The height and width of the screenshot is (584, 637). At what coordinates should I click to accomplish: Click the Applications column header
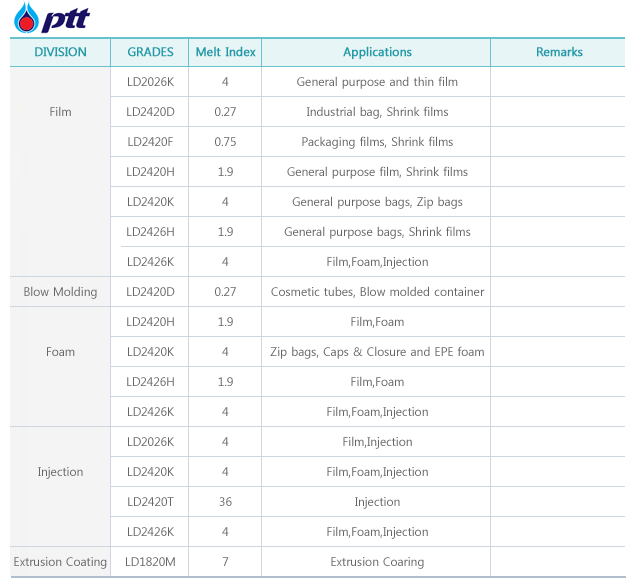pos(377,52)
